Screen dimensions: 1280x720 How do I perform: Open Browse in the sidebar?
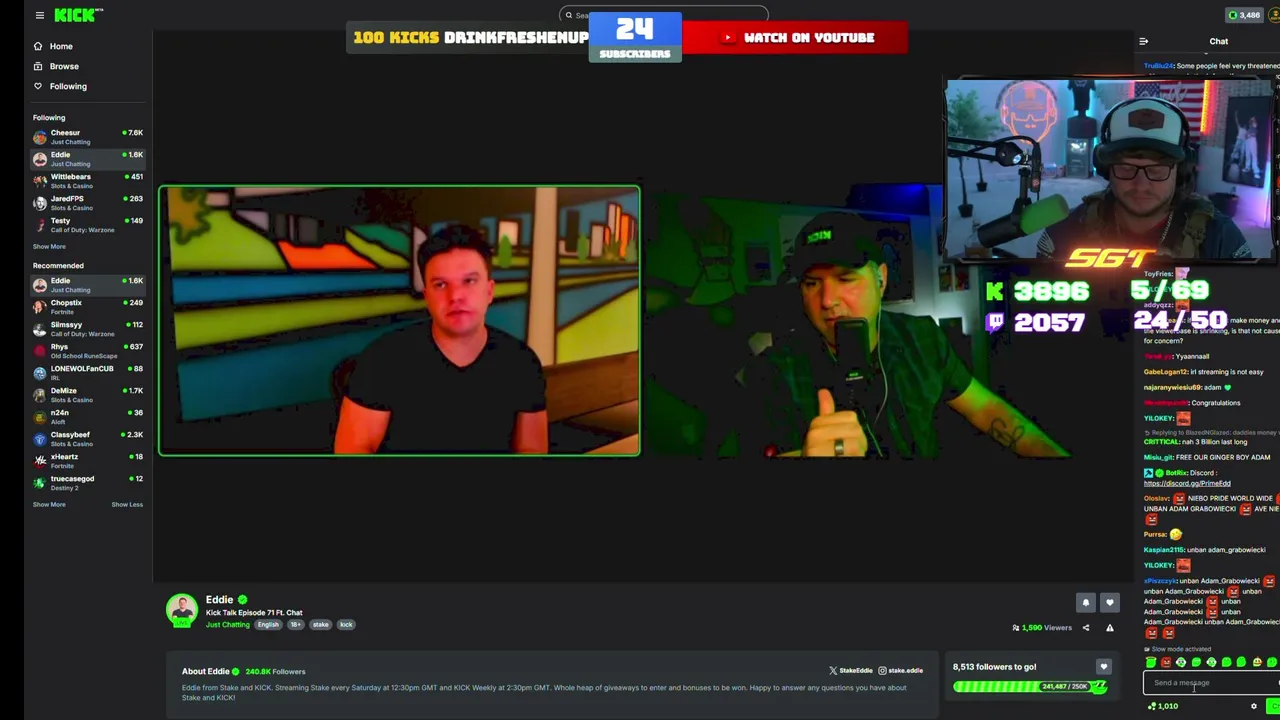coord(64,66)
